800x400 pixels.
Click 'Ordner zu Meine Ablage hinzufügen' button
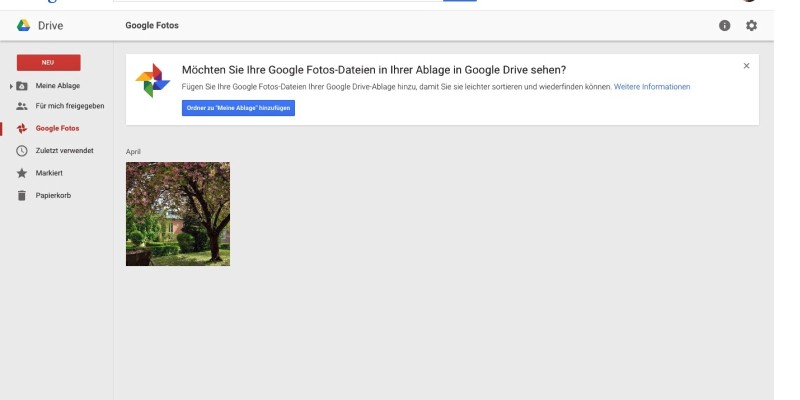coord(238,108)
